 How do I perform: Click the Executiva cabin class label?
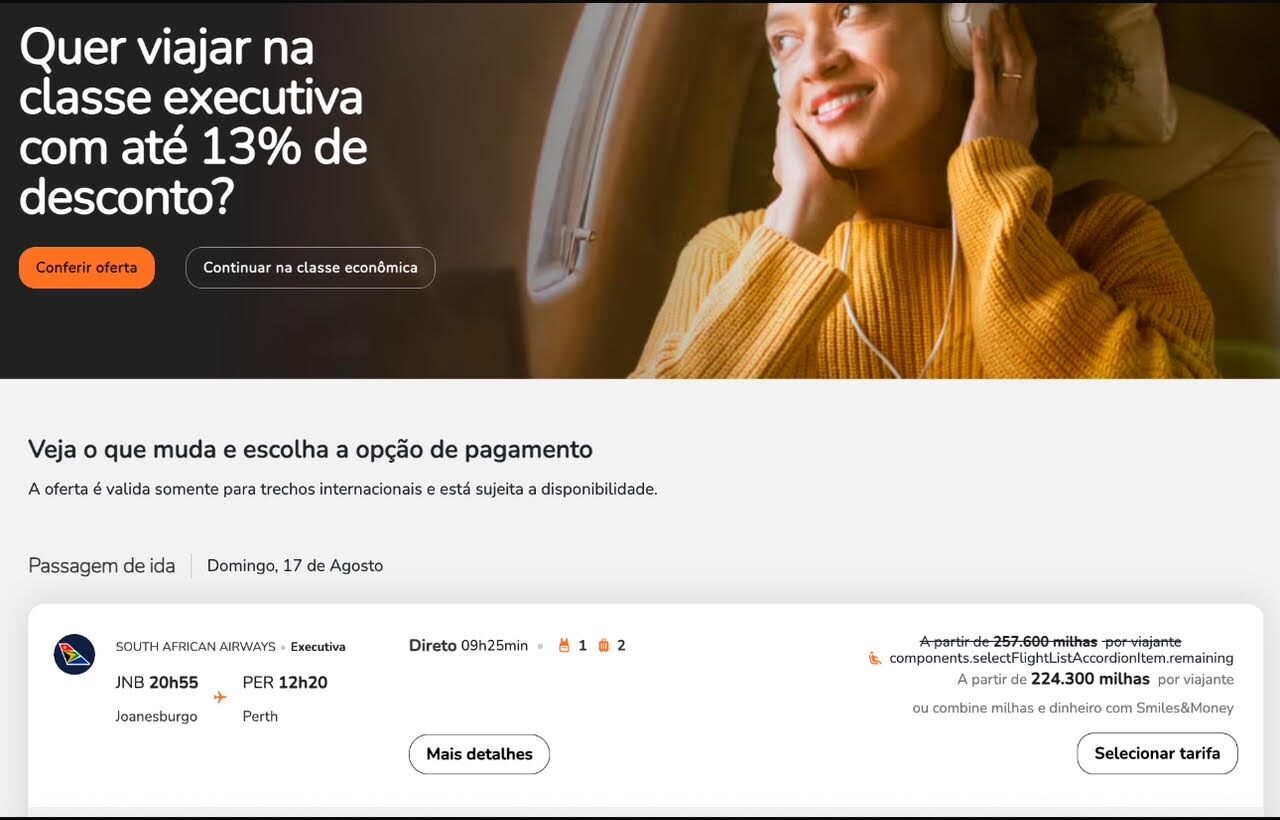(318, 647)
